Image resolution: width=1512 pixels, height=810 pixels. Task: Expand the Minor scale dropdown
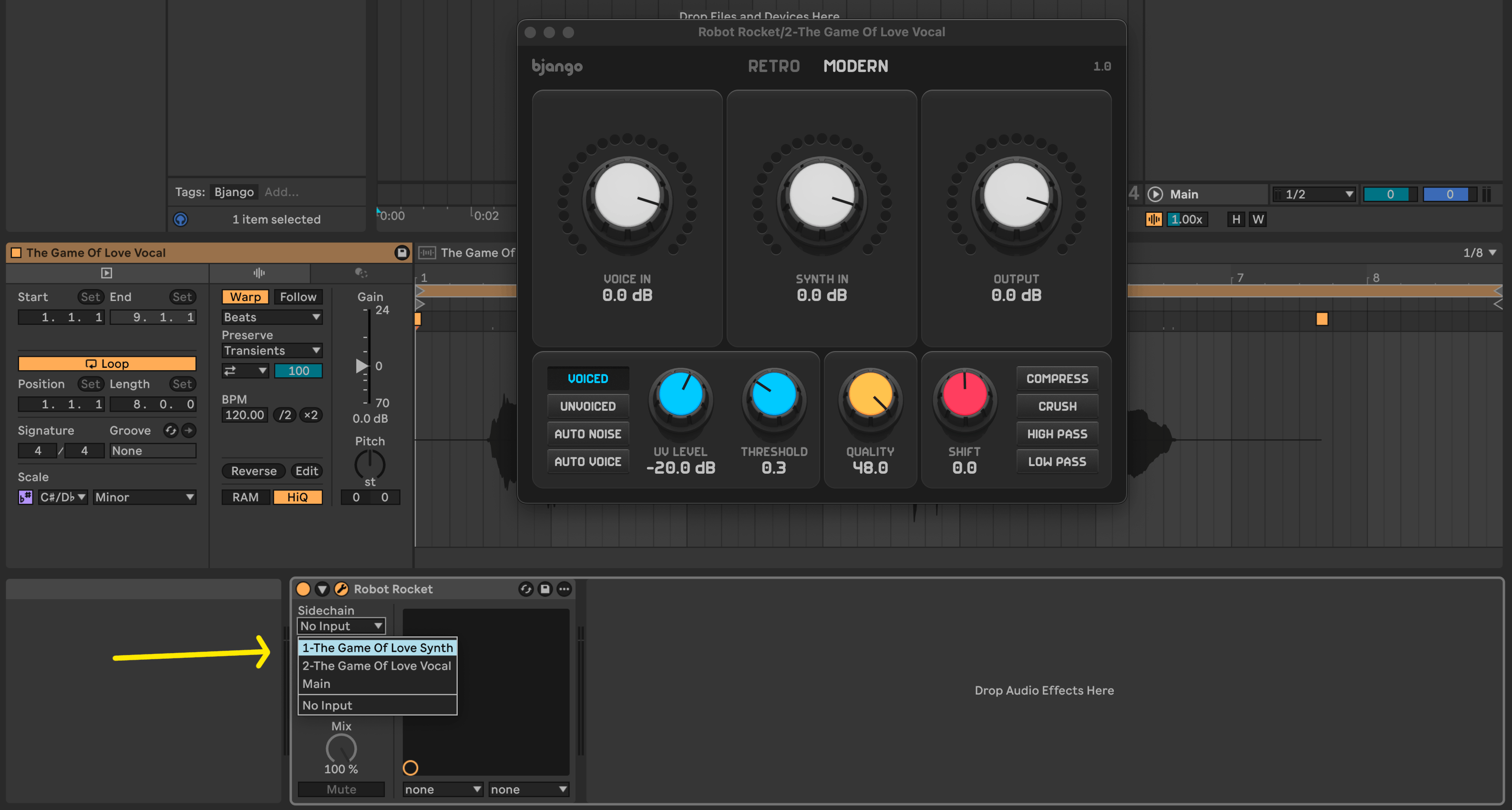(x=144, y=498)
